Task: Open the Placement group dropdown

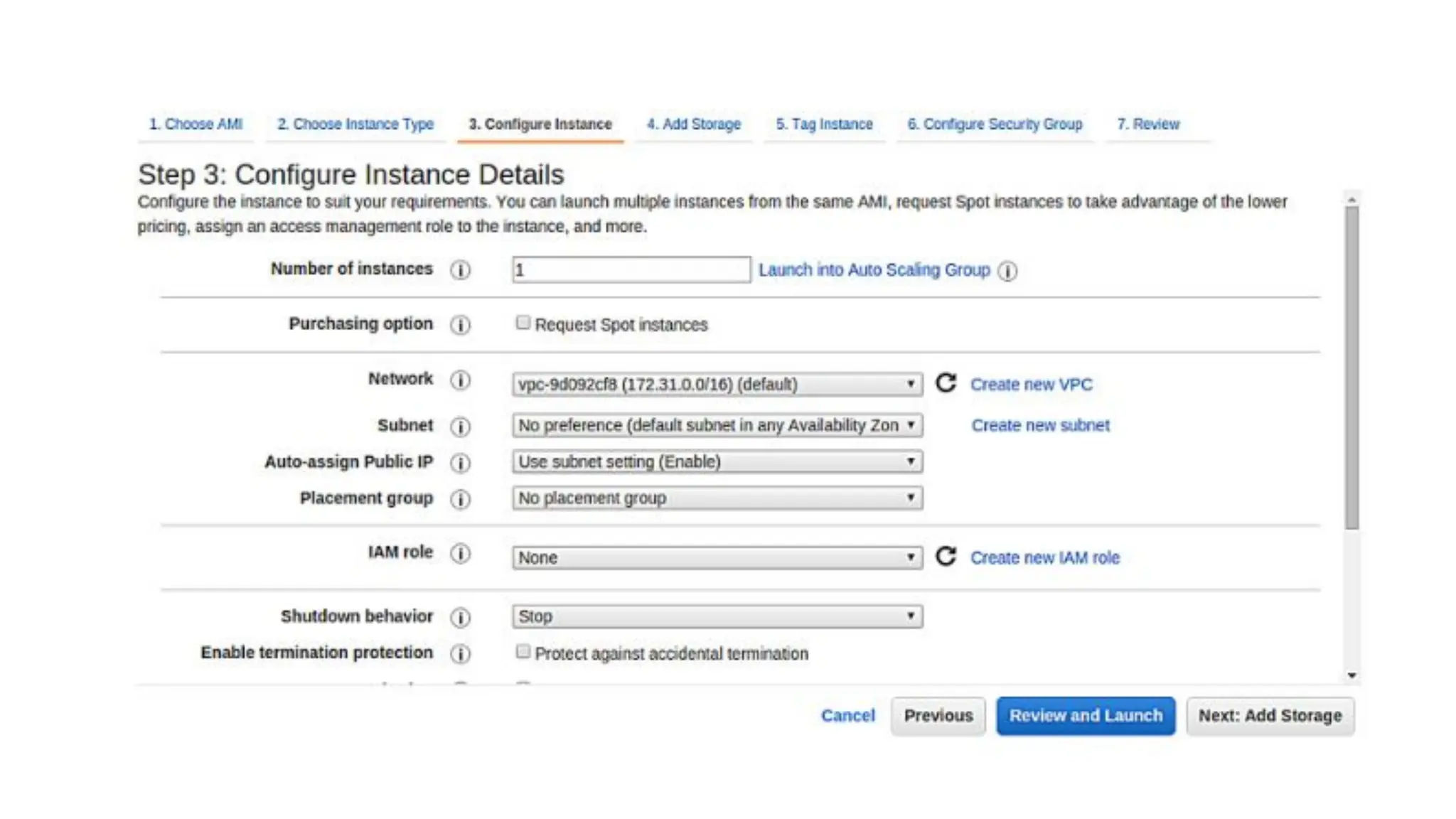Action: pyautogui.click(x=717, y=498)
